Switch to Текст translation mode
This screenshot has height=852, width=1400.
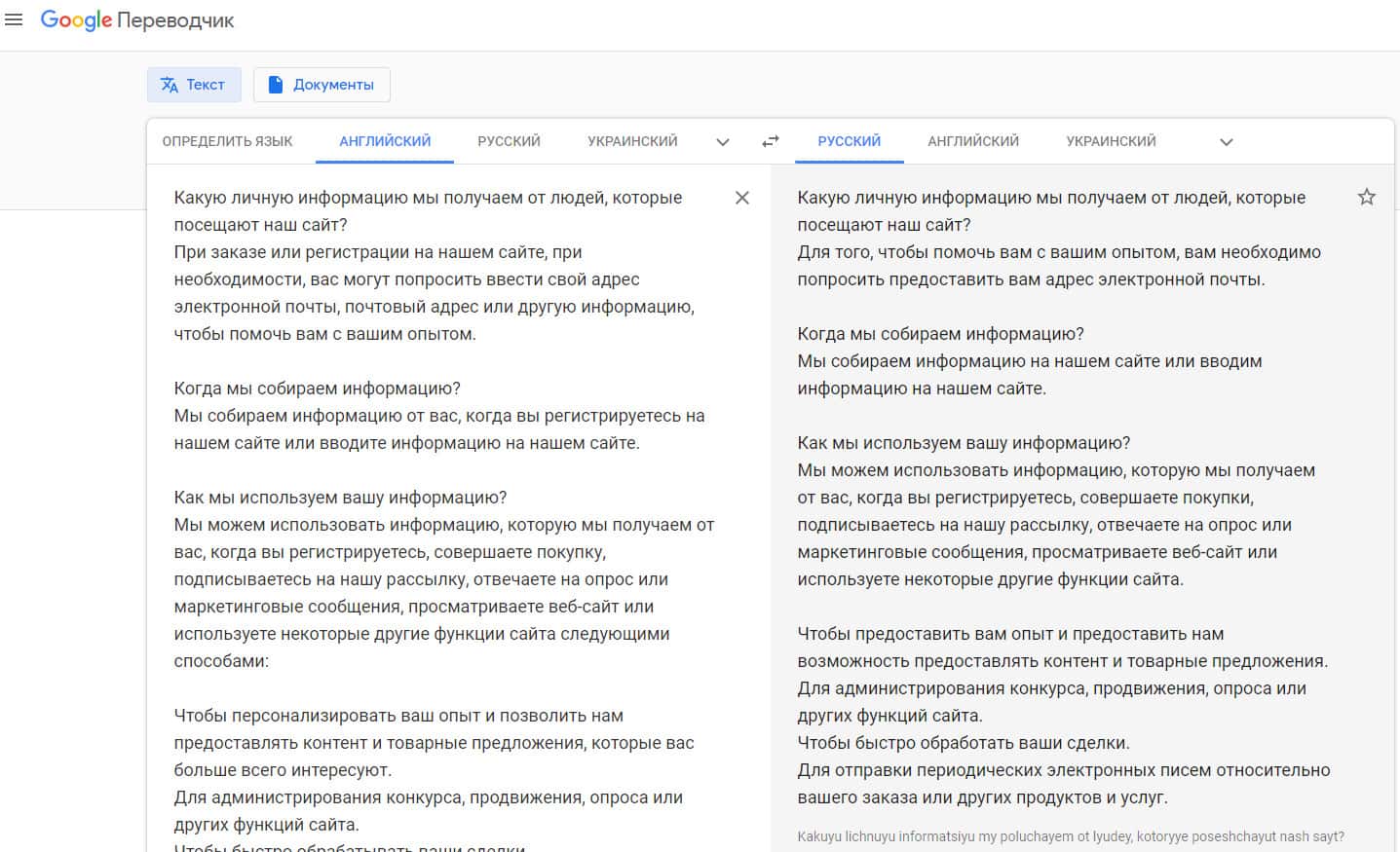pos(192,85)
